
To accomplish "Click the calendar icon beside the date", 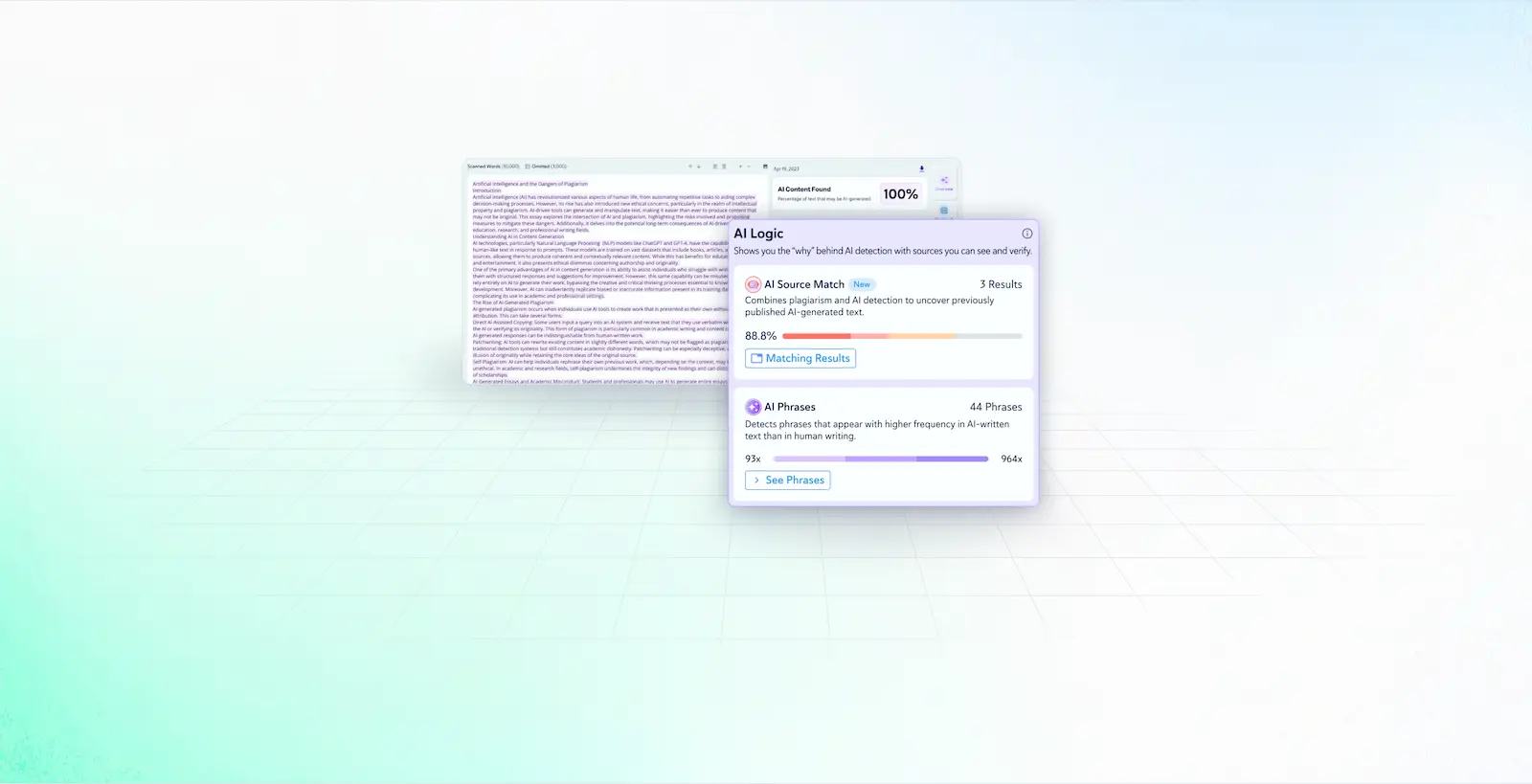I will point(765,167).
